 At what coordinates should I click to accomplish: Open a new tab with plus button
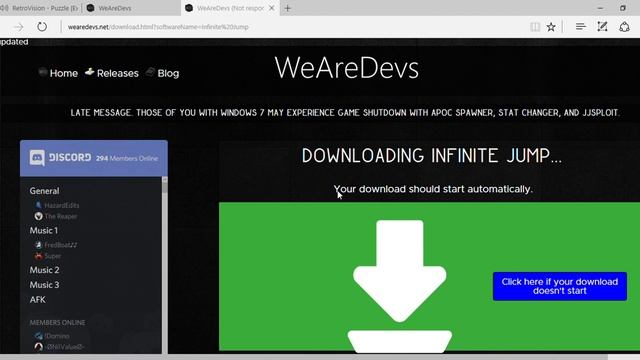click(288, 8)
